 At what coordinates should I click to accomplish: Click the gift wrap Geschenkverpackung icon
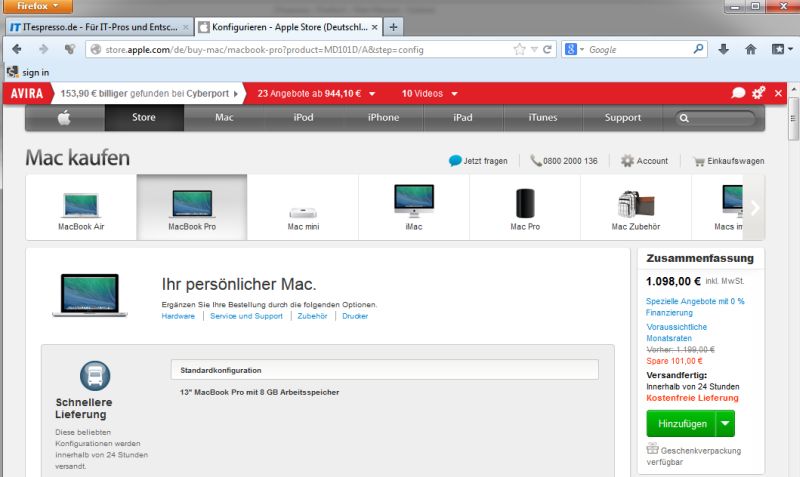(x=652, y=449)
